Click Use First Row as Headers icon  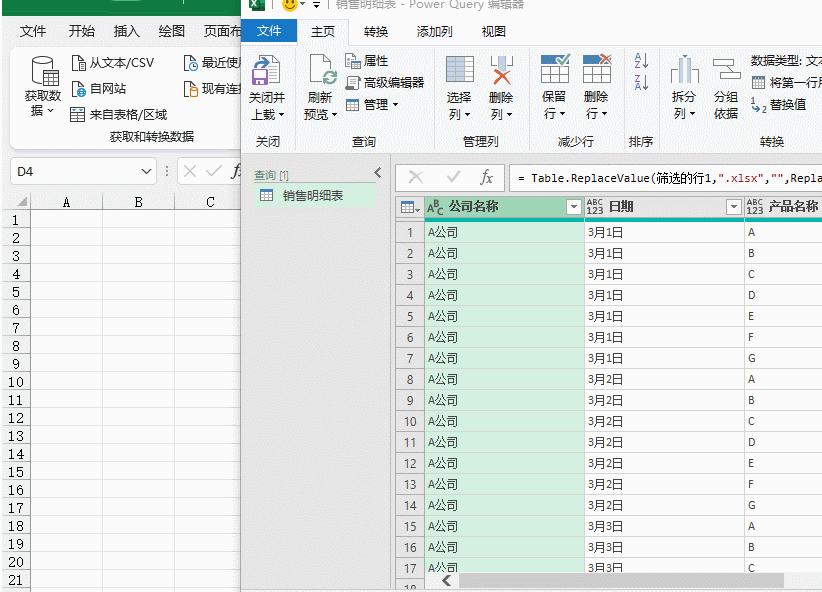pos(758,82)
